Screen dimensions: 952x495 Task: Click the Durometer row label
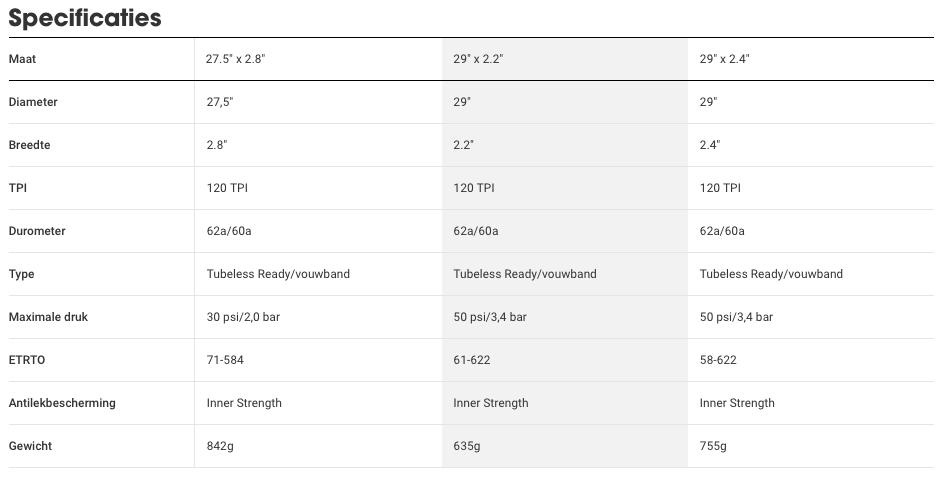click(37, 231)
